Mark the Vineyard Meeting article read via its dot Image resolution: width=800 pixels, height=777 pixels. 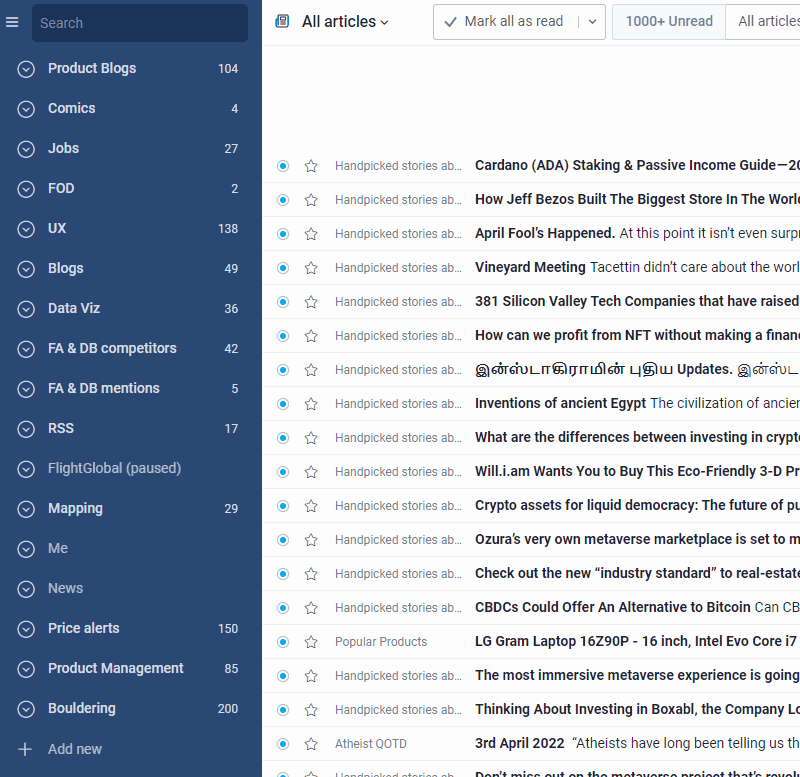pos(283,267)
